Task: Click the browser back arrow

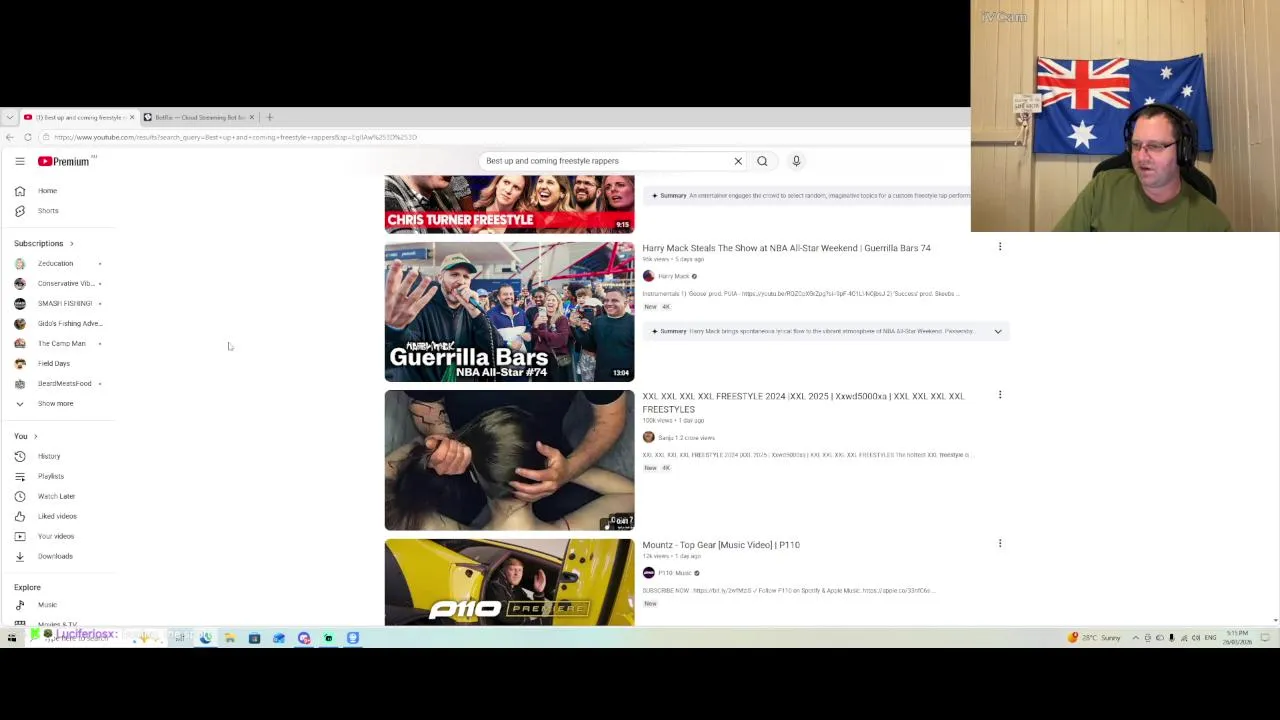Action: [x=9, y=137]
